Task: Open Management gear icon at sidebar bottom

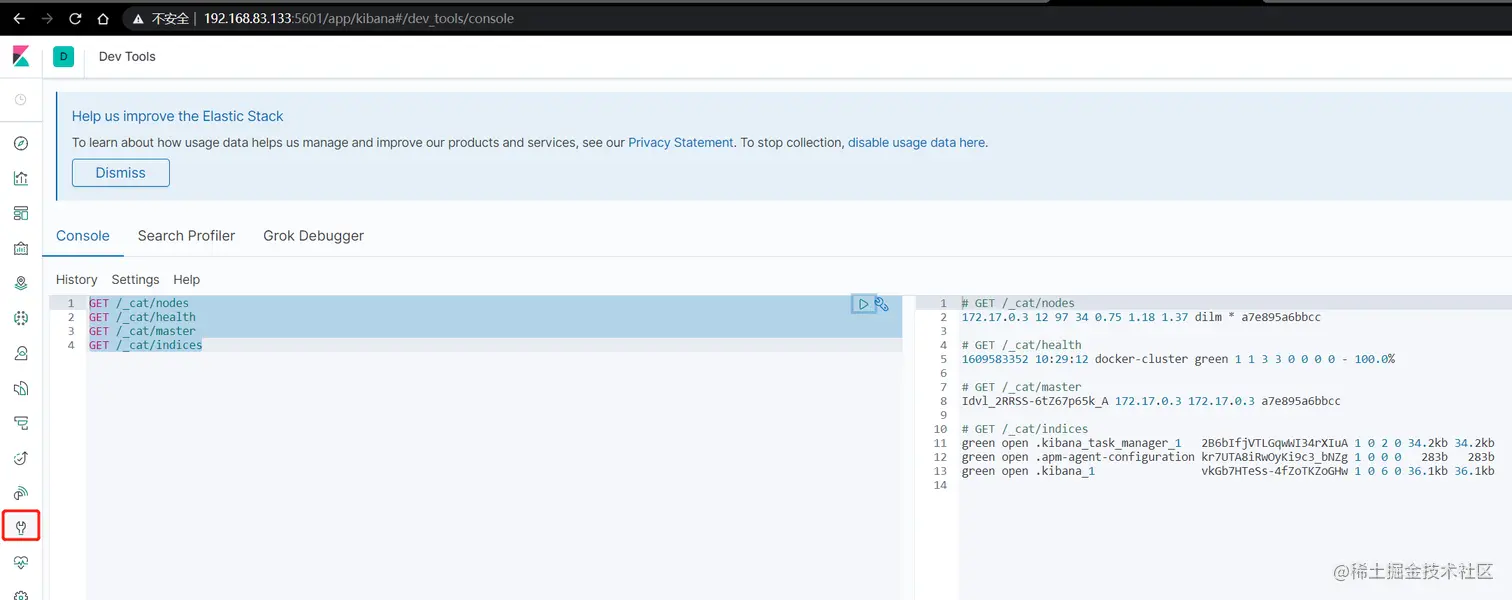Action: pyautogui.click(x=21, y=595)
